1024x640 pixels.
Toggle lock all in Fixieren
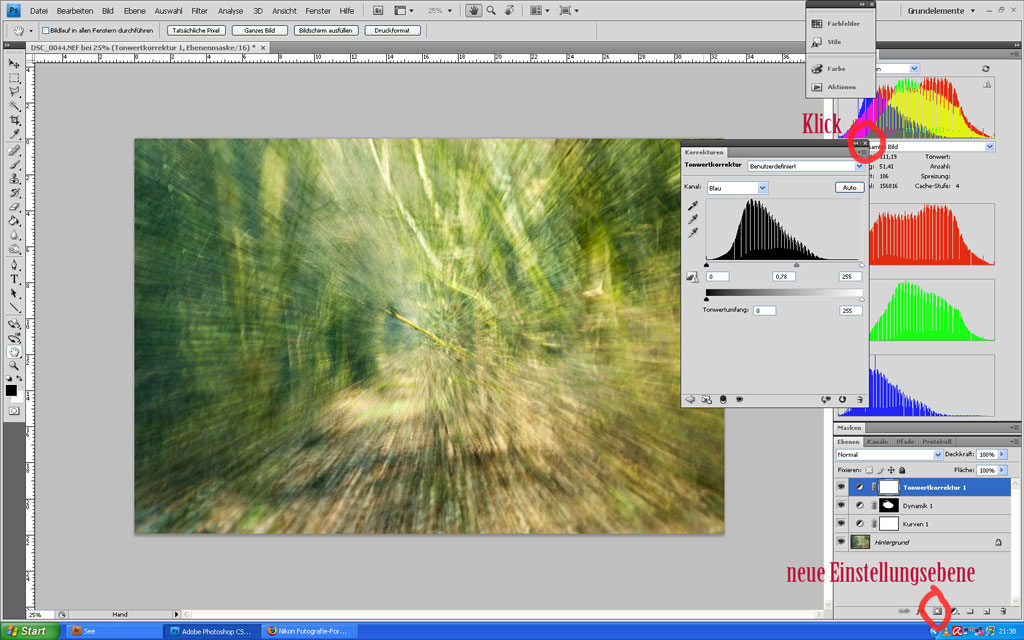point(902,470)
